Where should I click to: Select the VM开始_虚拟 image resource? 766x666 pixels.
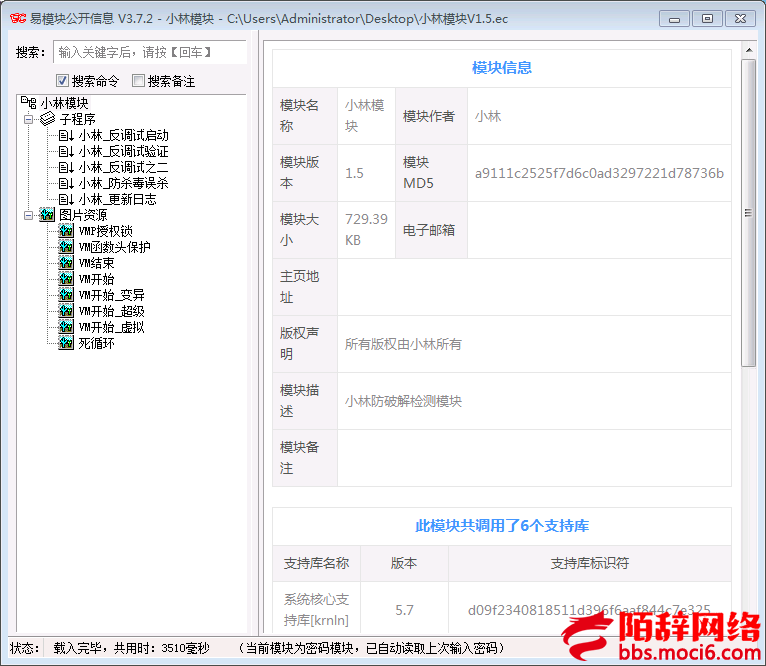(x=111, y=327)
